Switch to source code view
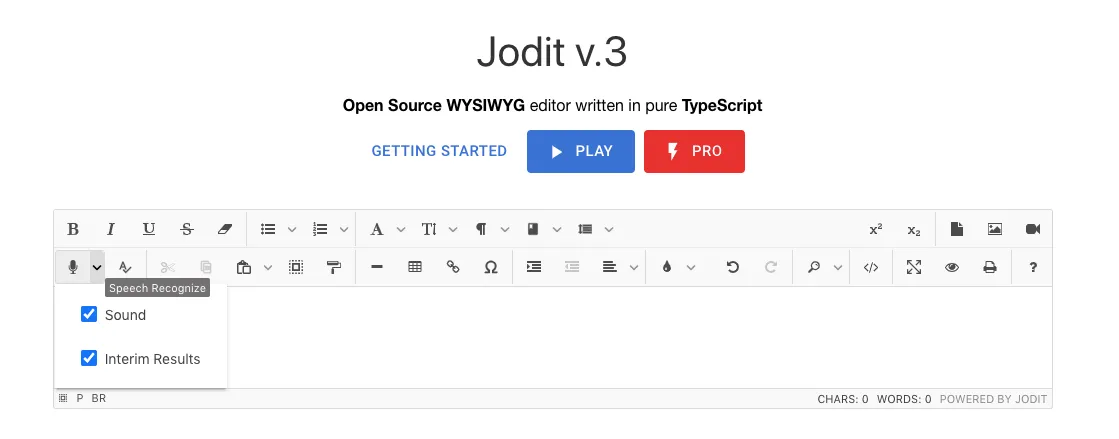The height and width of the screenshot is (439, 1119). point(871,267)
